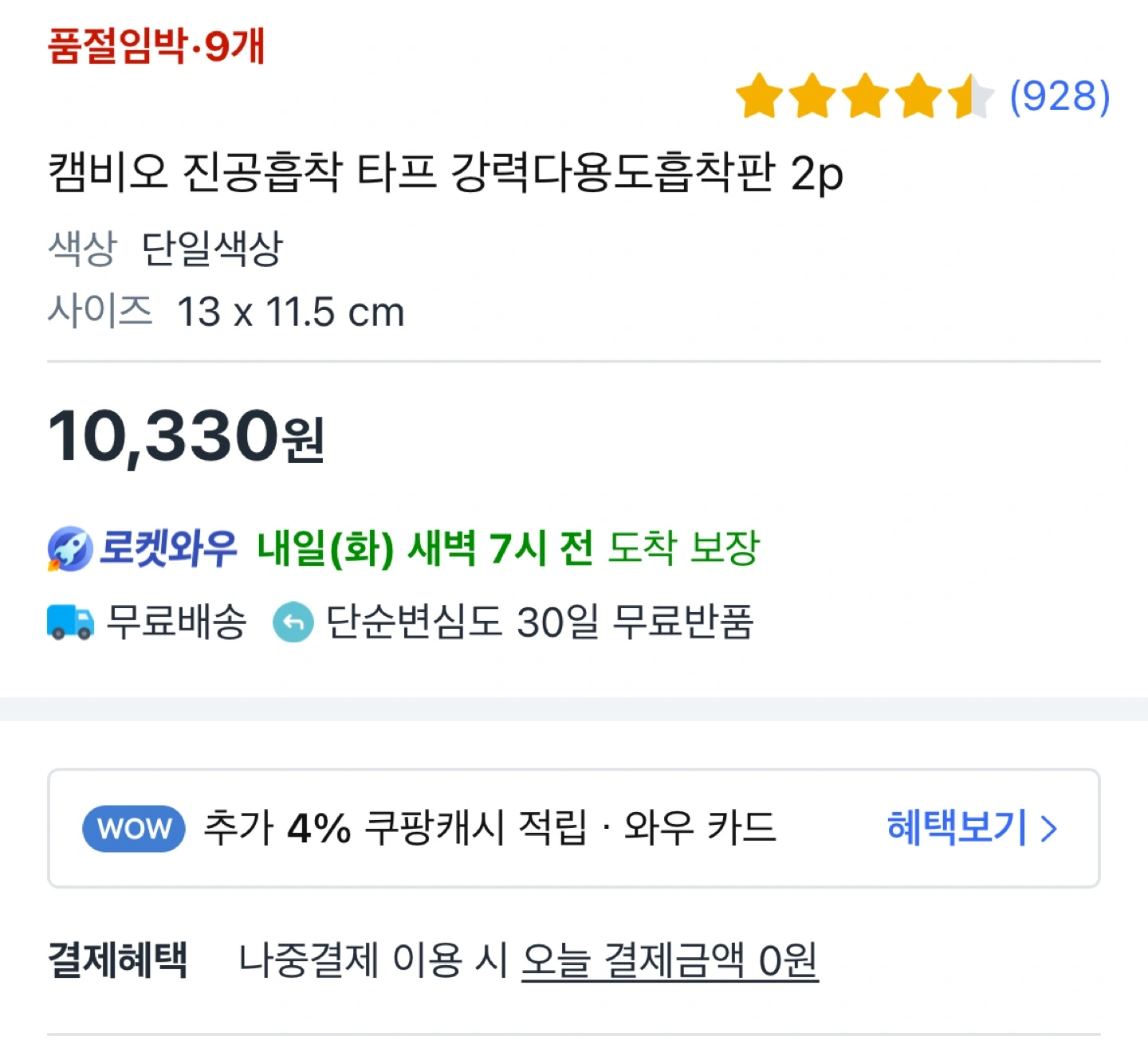Viewport: 1148px width, 1048px height.
Task: Click the 사이즈 13 x 11.5 cm row
Action: (x=226, y=312)
